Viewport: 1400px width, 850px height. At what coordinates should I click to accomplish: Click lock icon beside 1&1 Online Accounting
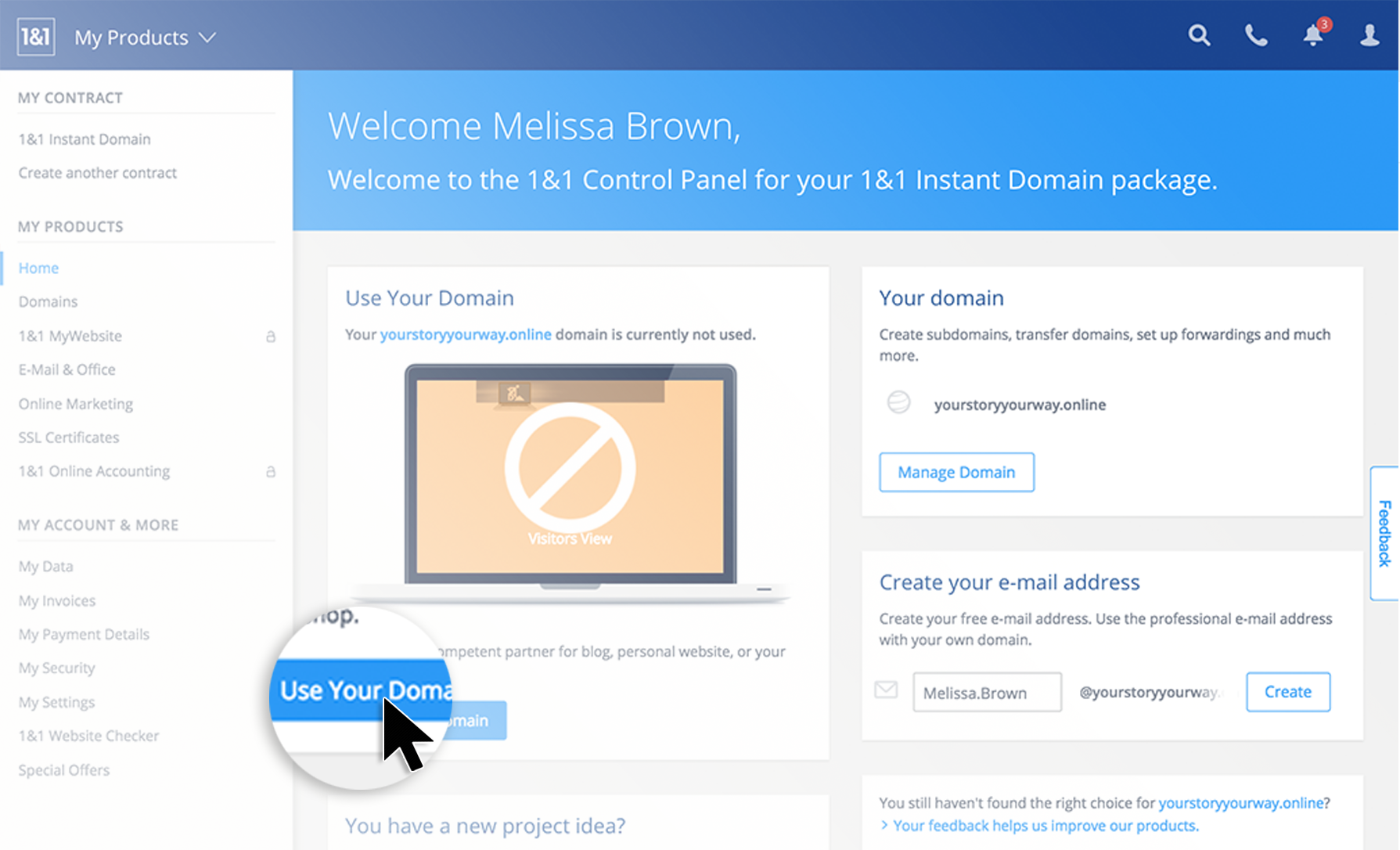click(x=271, y=472)
